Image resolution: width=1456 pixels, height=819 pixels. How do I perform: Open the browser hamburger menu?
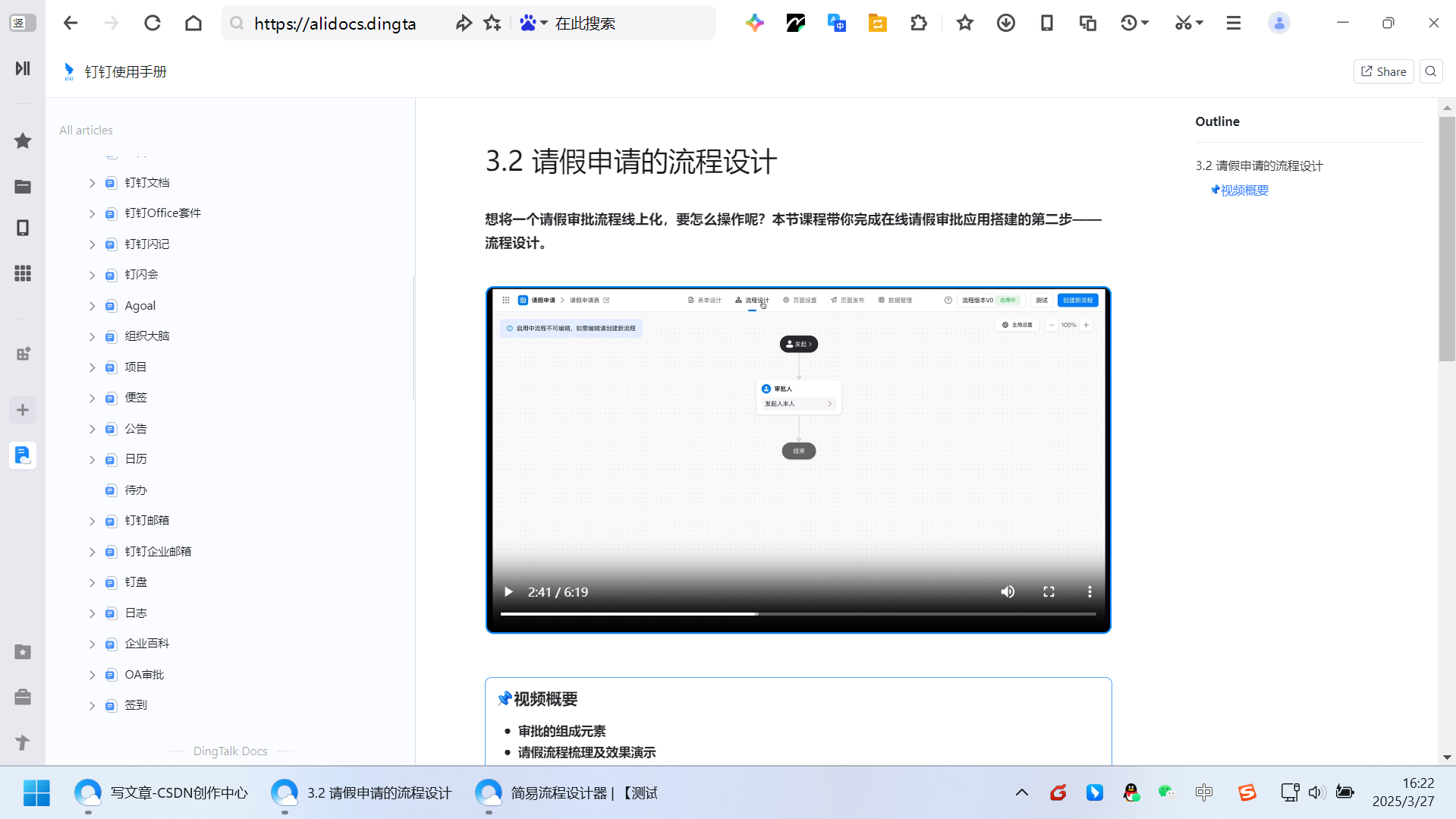pos(1234,23)
